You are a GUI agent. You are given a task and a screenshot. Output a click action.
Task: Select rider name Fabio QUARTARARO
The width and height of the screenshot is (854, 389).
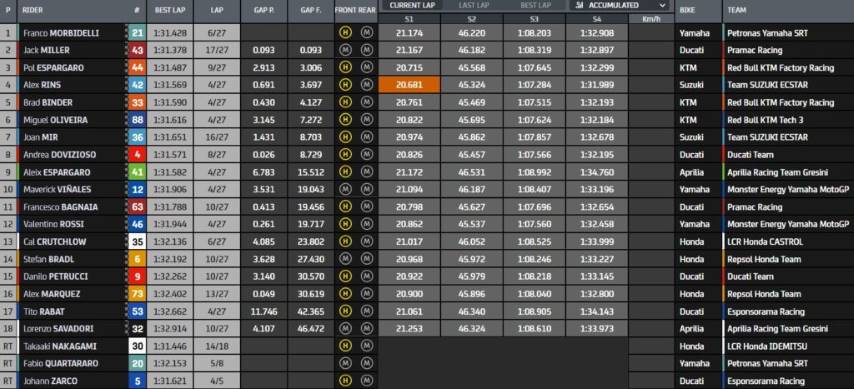click(x=60, y=363)
